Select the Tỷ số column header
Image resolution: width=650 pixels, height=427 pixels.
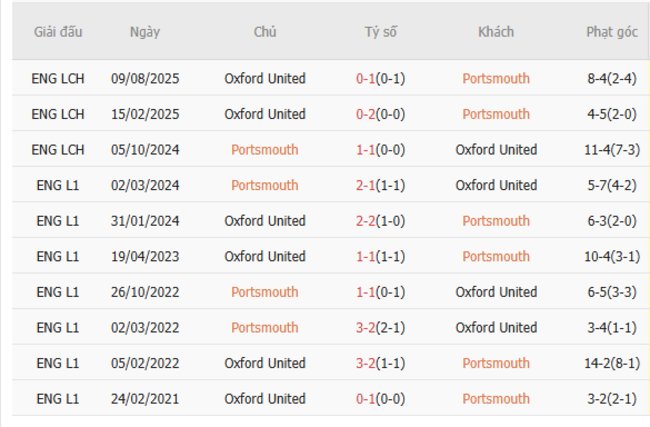point(380,32)
